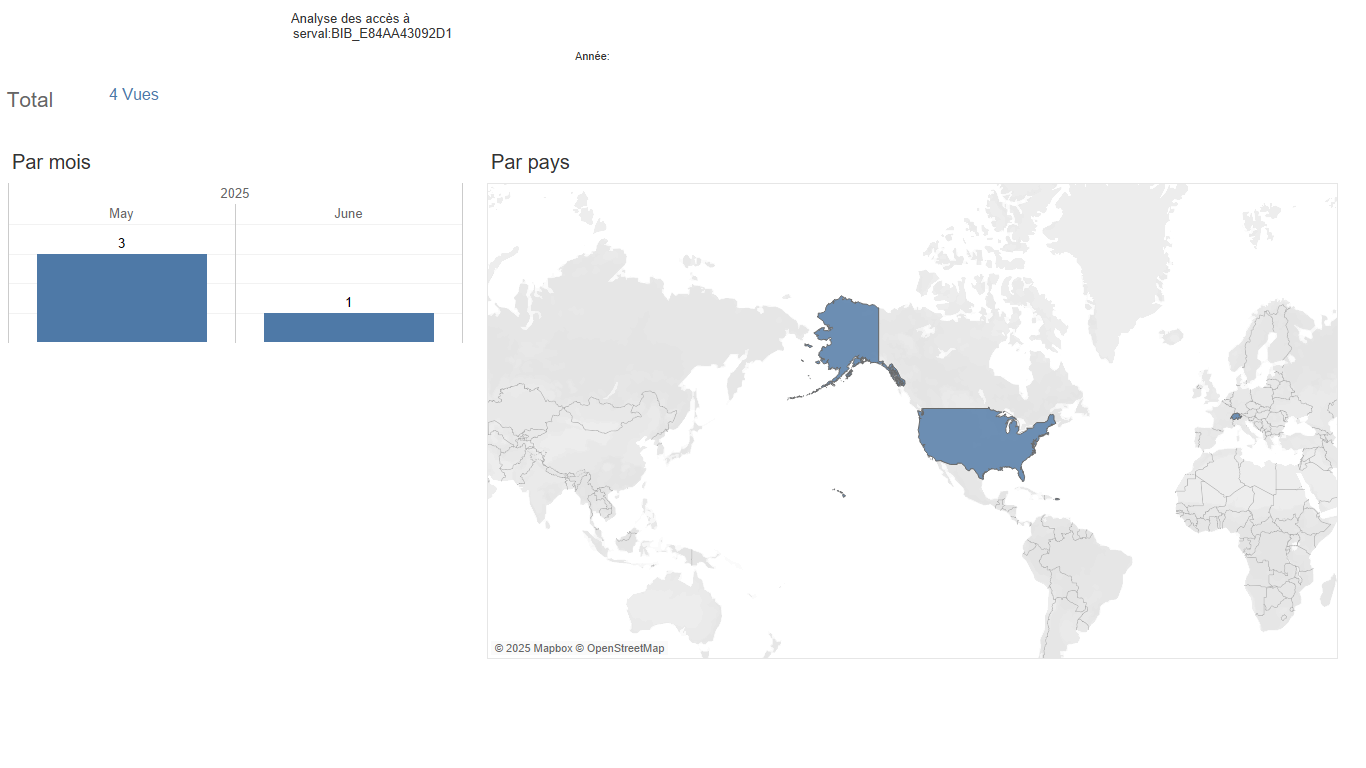Open the '© 2025 Mapbox' attribution link

[533, 649]
